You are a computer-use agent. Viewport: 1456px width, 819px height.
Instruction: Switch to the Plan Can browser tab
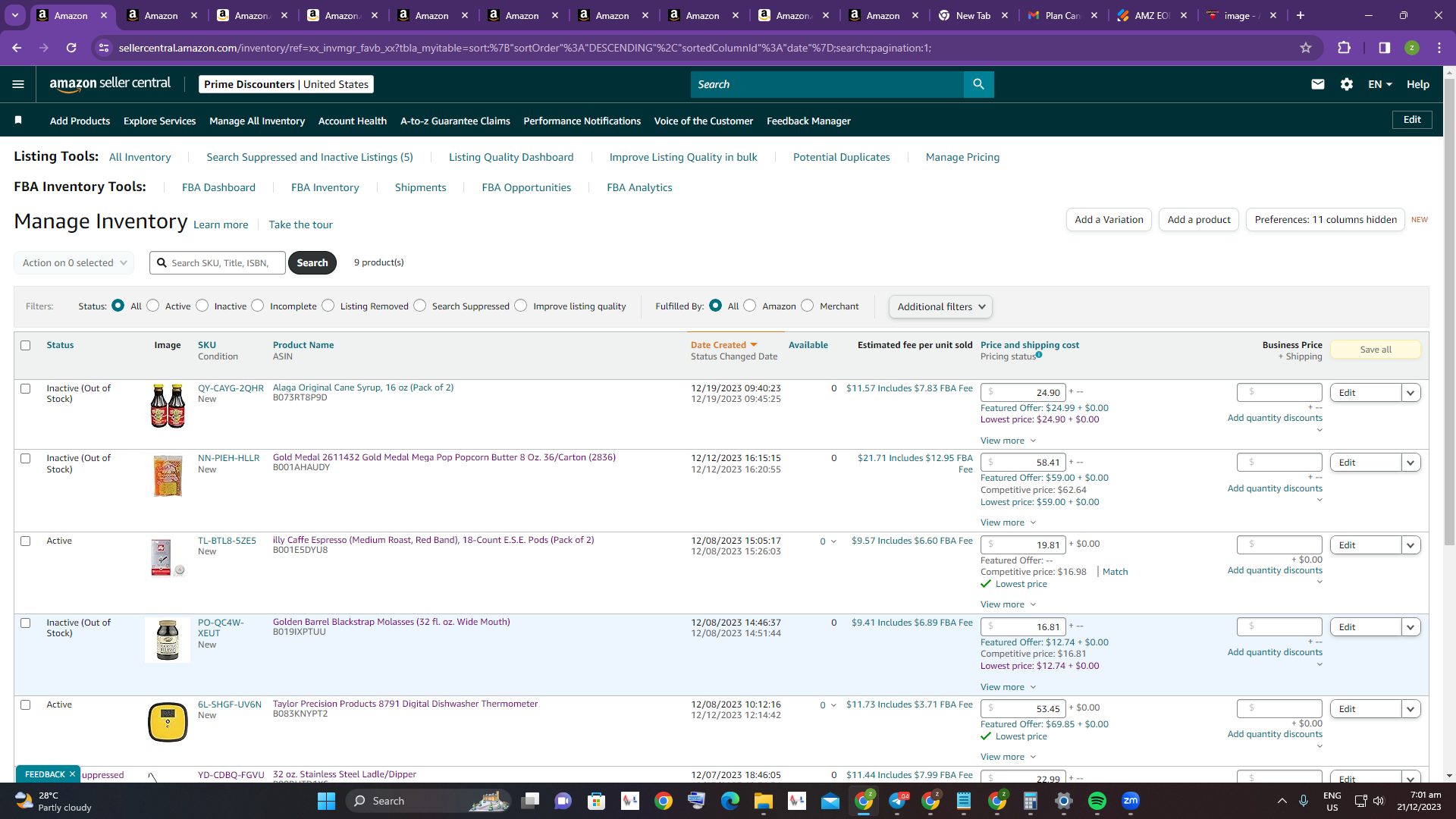coord(1062,15)
